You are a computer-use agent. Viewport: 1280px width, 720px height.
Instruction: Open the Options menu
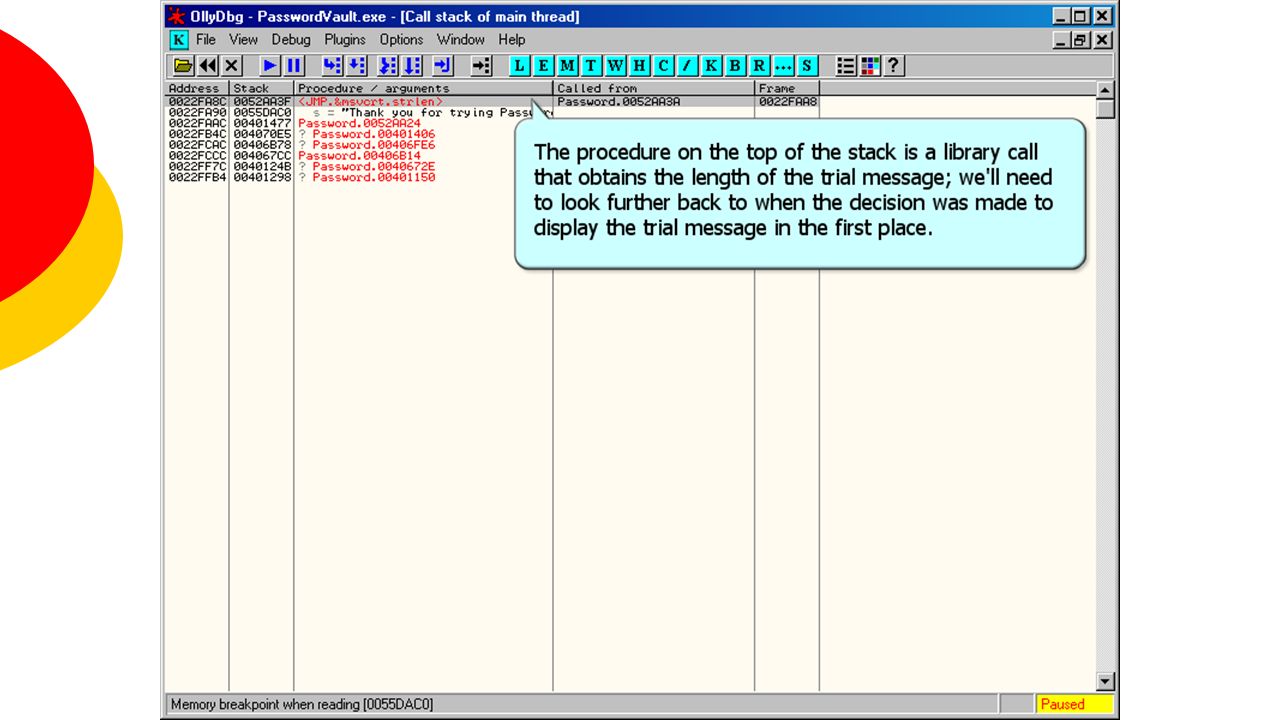coord(401,40)
